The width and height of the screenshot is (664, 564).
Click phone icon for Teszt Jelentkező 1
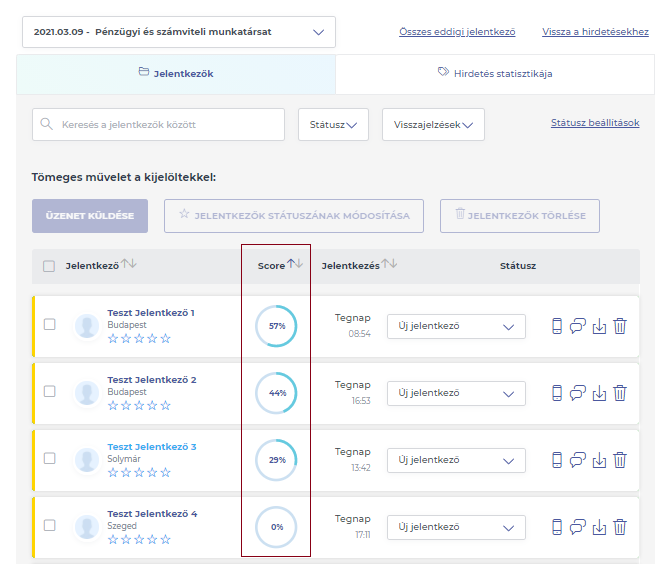tap(558, 326)
